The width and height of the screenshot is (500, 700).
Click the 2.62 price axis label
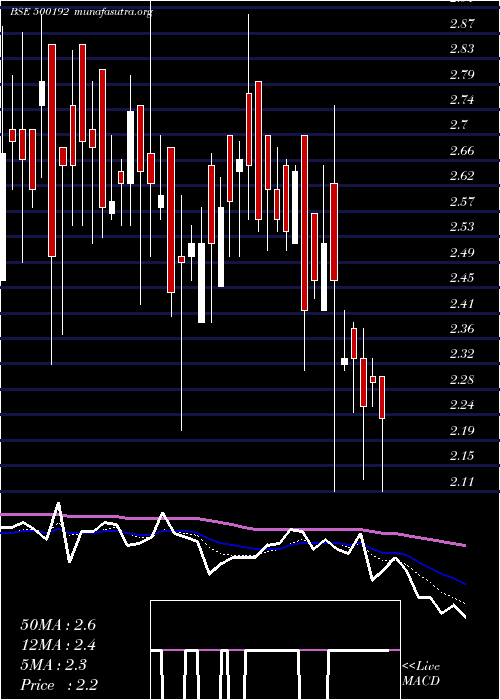(462, 176)
